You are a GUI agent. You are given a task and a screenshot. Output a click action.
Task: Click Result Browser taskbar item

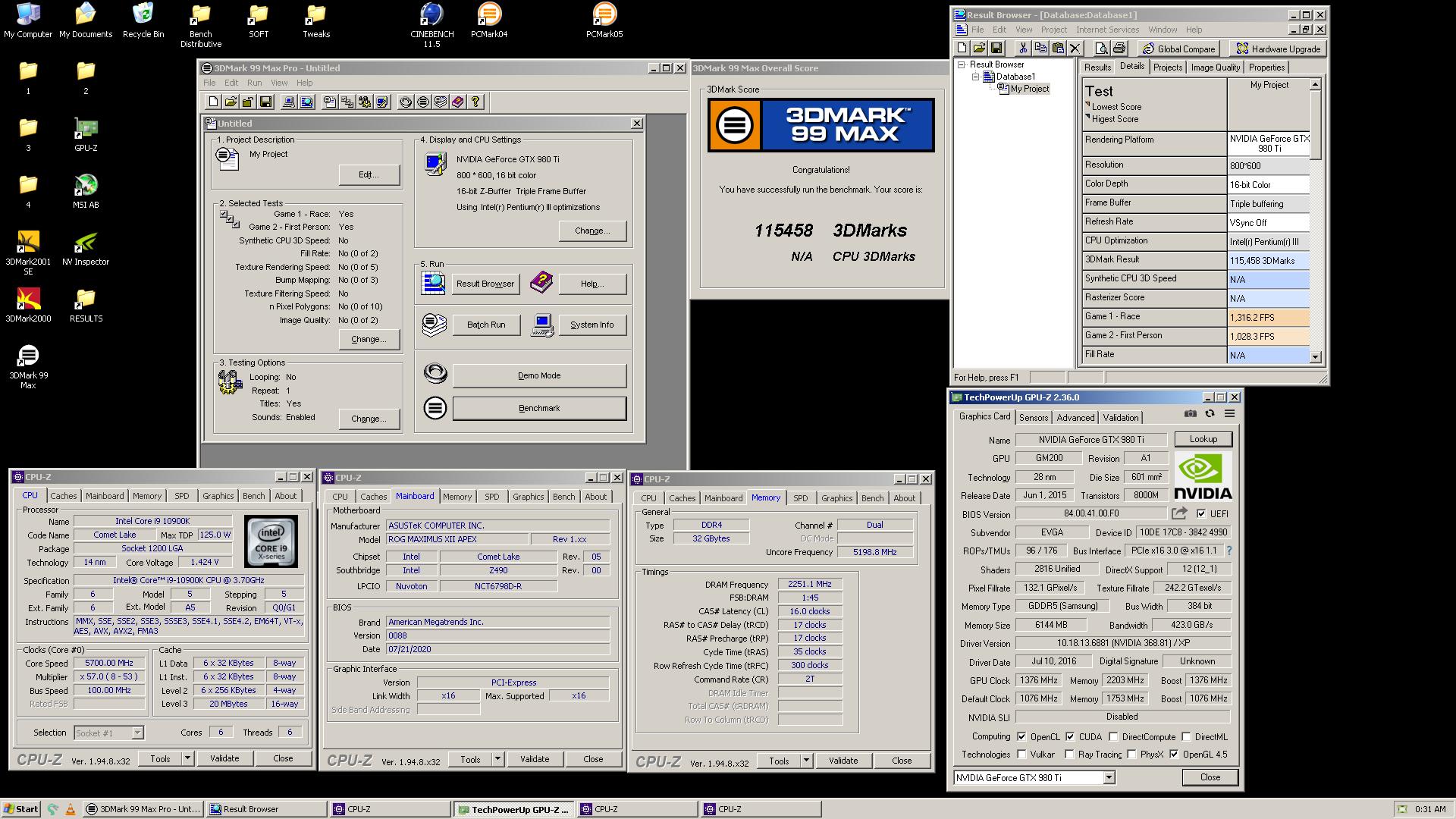tap(266, 809)
